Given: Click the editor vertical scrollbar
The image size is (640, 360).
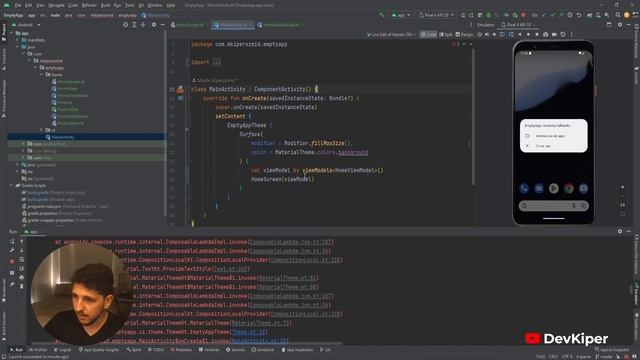Looking at the screenshot, I should (473, 116).
